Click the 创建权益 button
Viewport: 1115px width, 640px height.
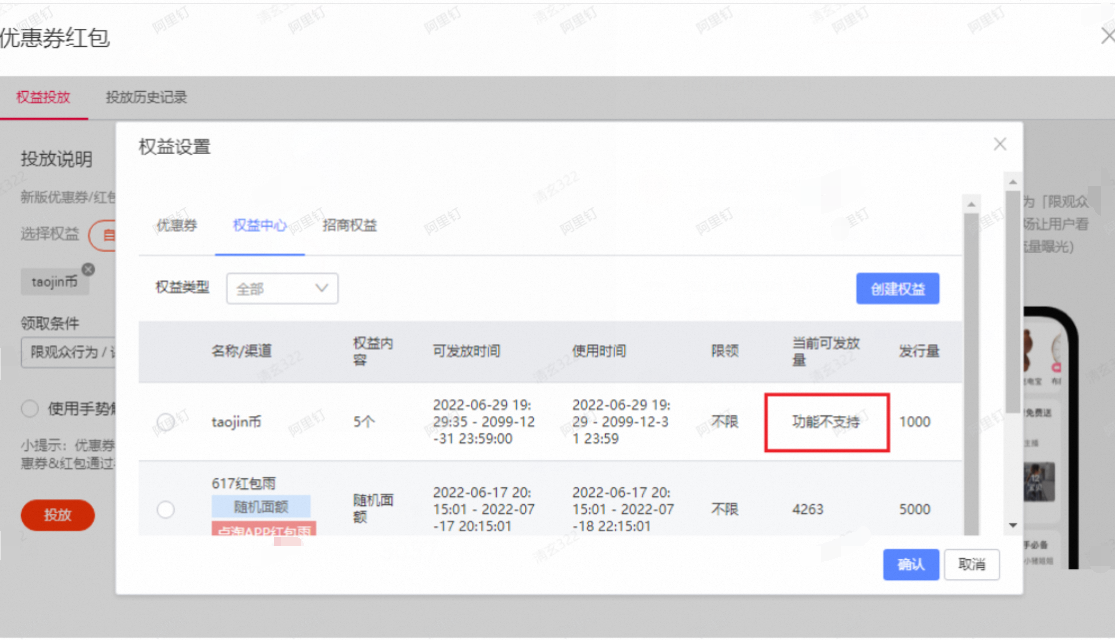click(x=897, y=289)
